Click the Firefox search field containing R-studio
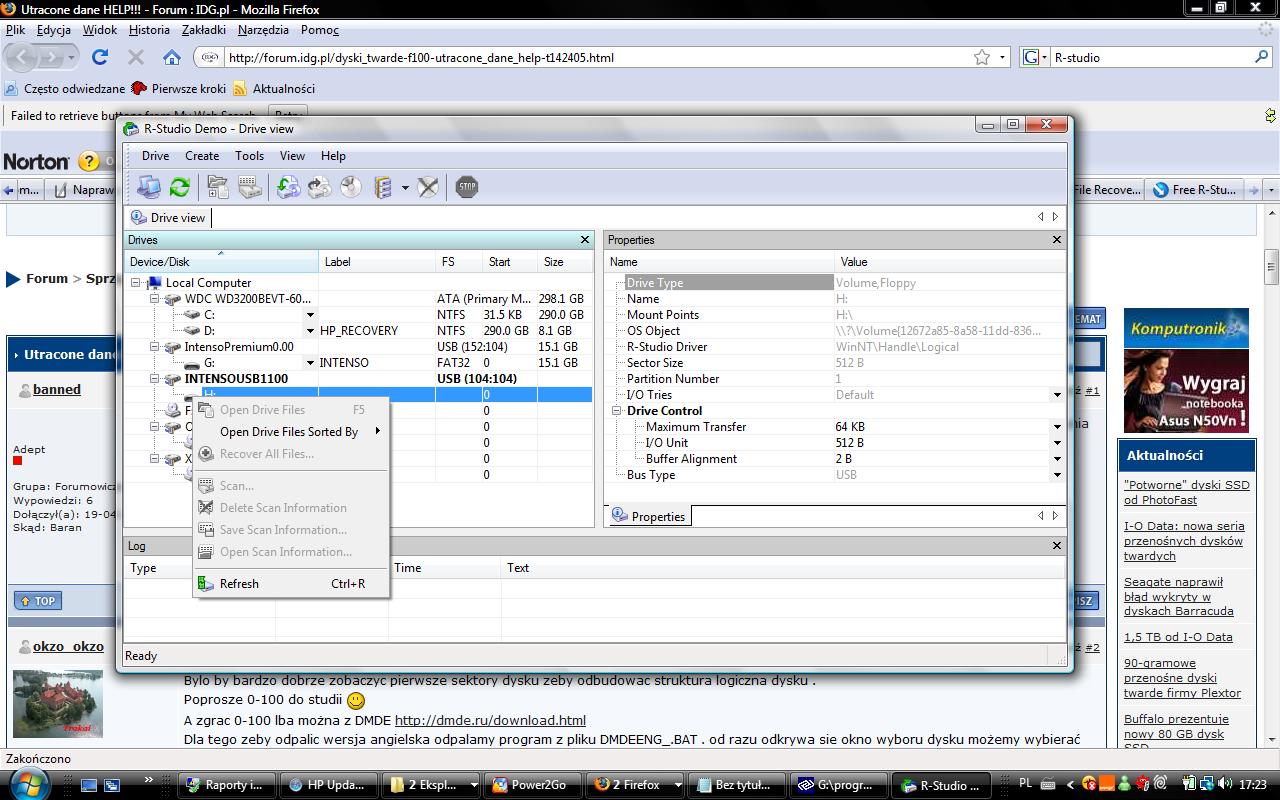 pyautogui.click(x=1150, y=58)
